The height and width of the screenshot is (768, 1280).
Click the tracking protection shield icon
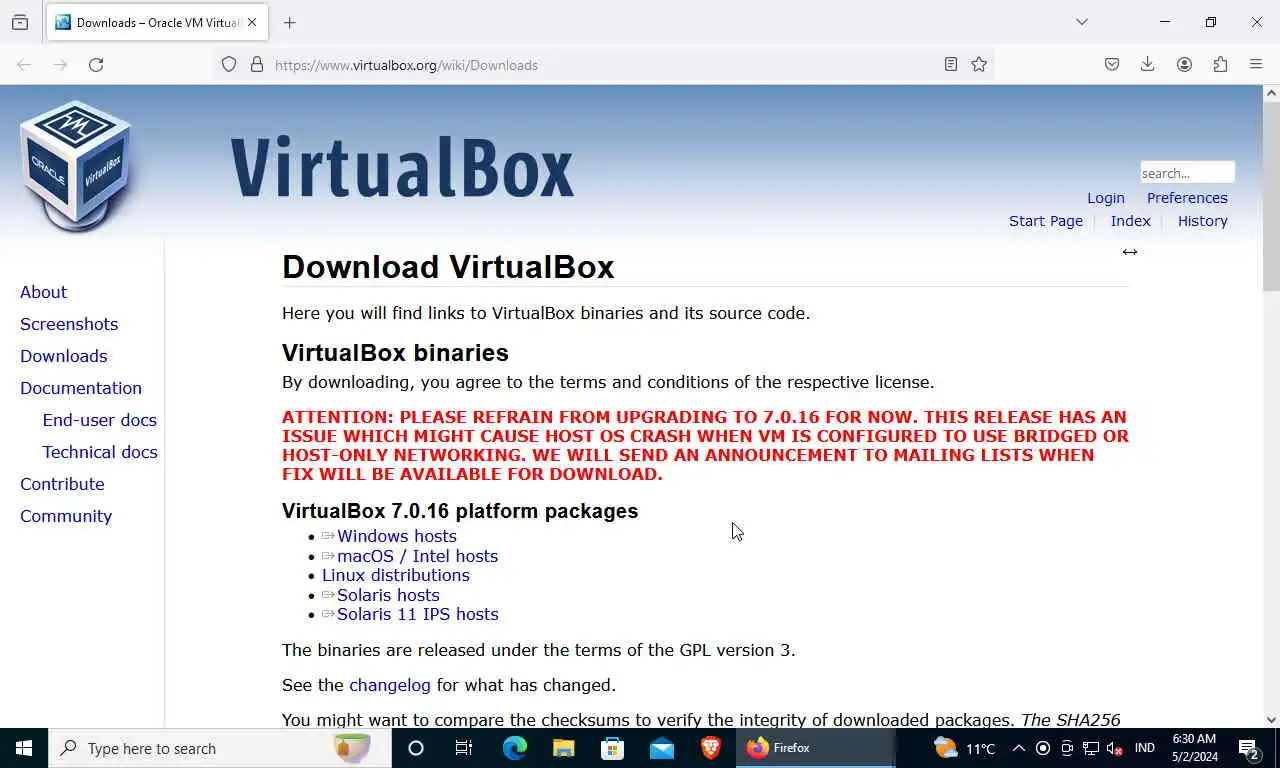pyautogui.click(x=229, y=65)
